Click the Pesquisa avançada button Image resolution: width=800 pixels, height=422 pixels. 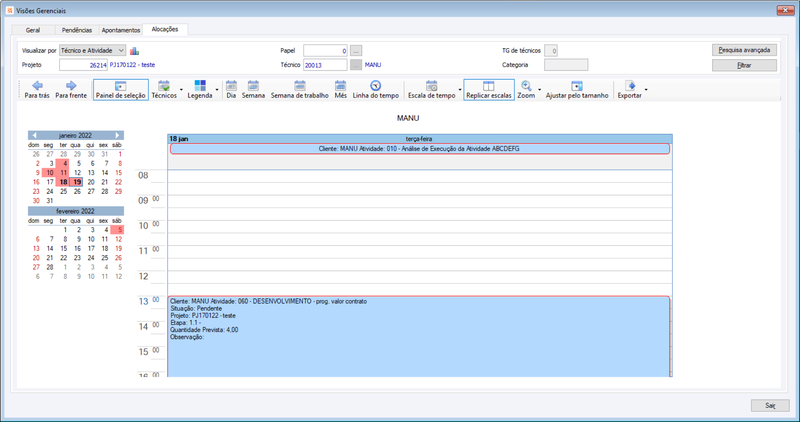coord(744,50)
